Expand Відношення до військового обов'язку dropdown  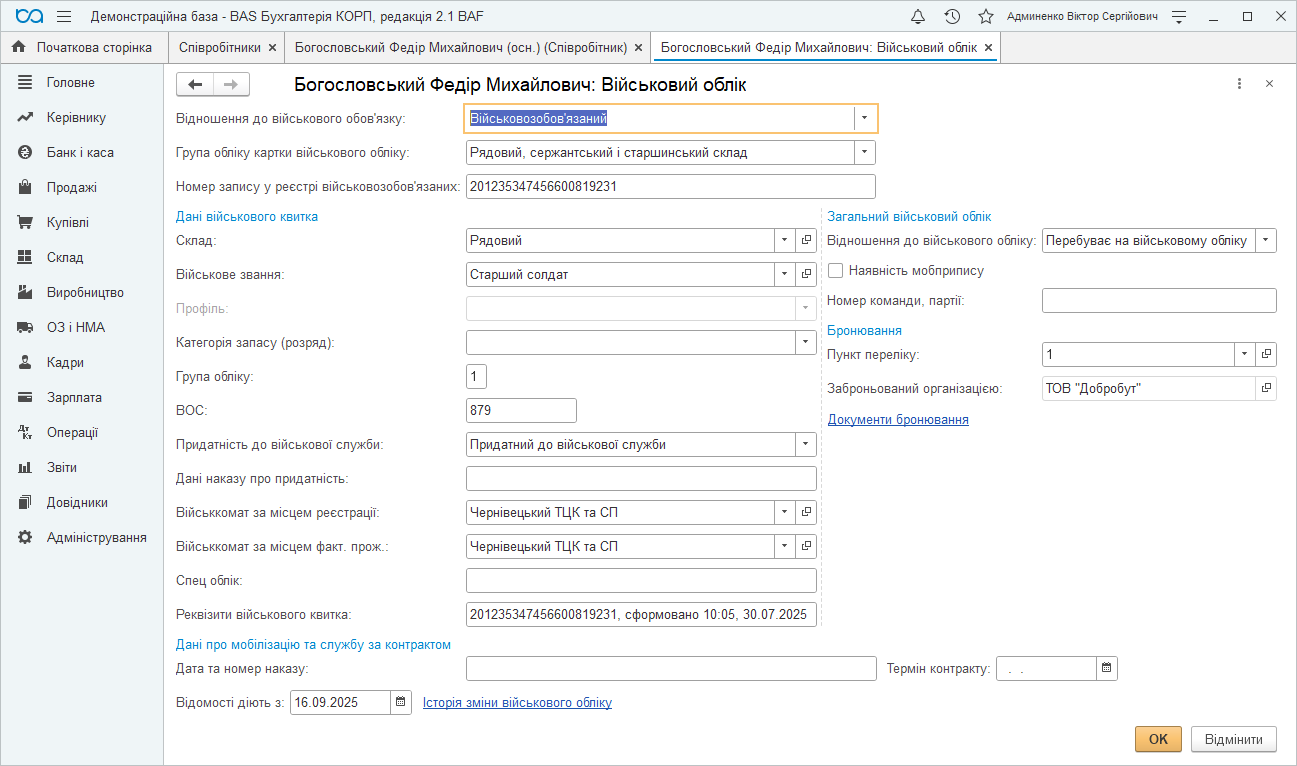pyautogui.click(x=864, y=118)
